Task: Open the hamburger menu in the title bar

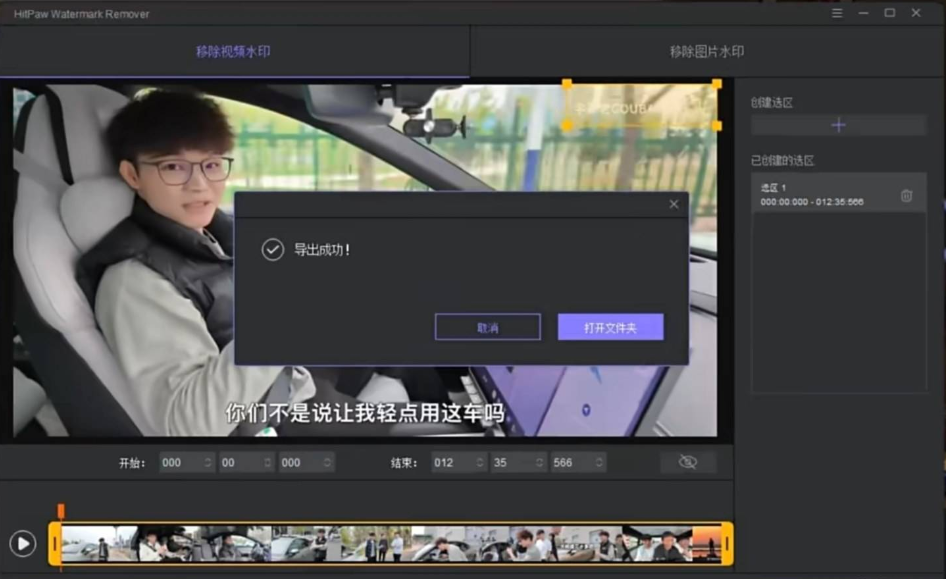Action: pyautogui.click(x=837, y=13)
